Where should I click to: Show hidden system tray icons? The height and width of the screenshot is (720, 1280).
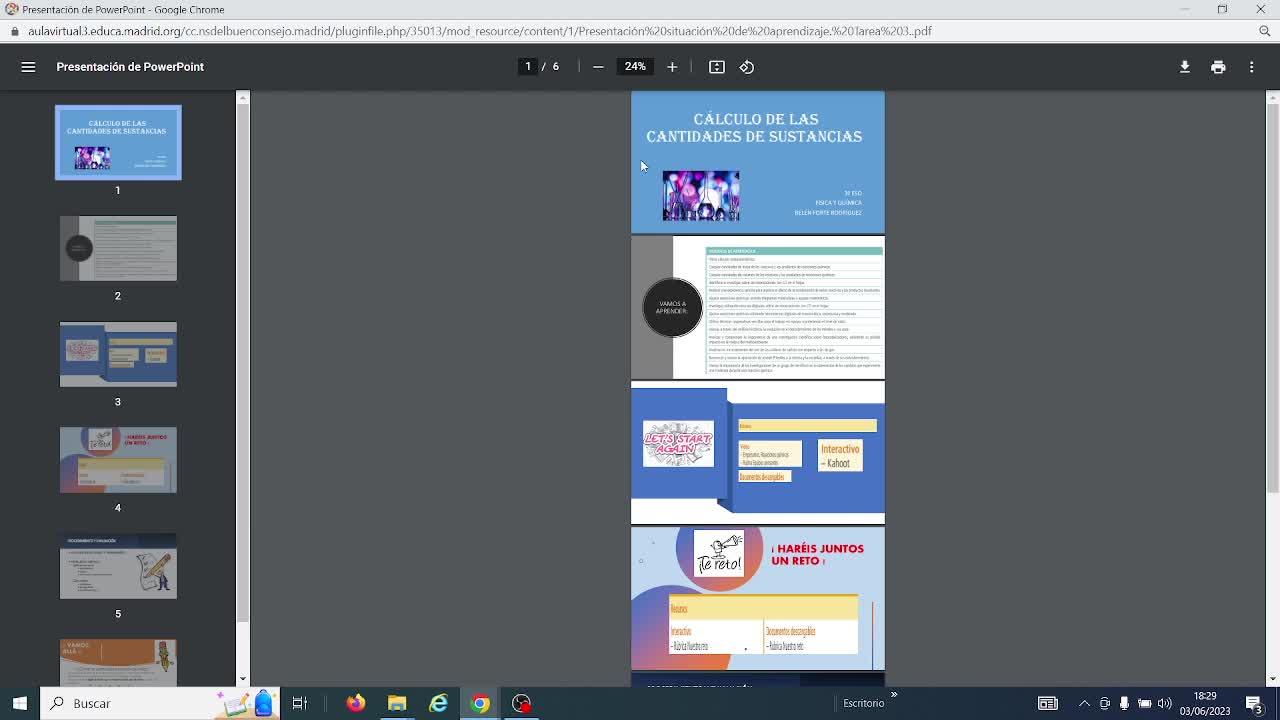tap(1084, 703)
